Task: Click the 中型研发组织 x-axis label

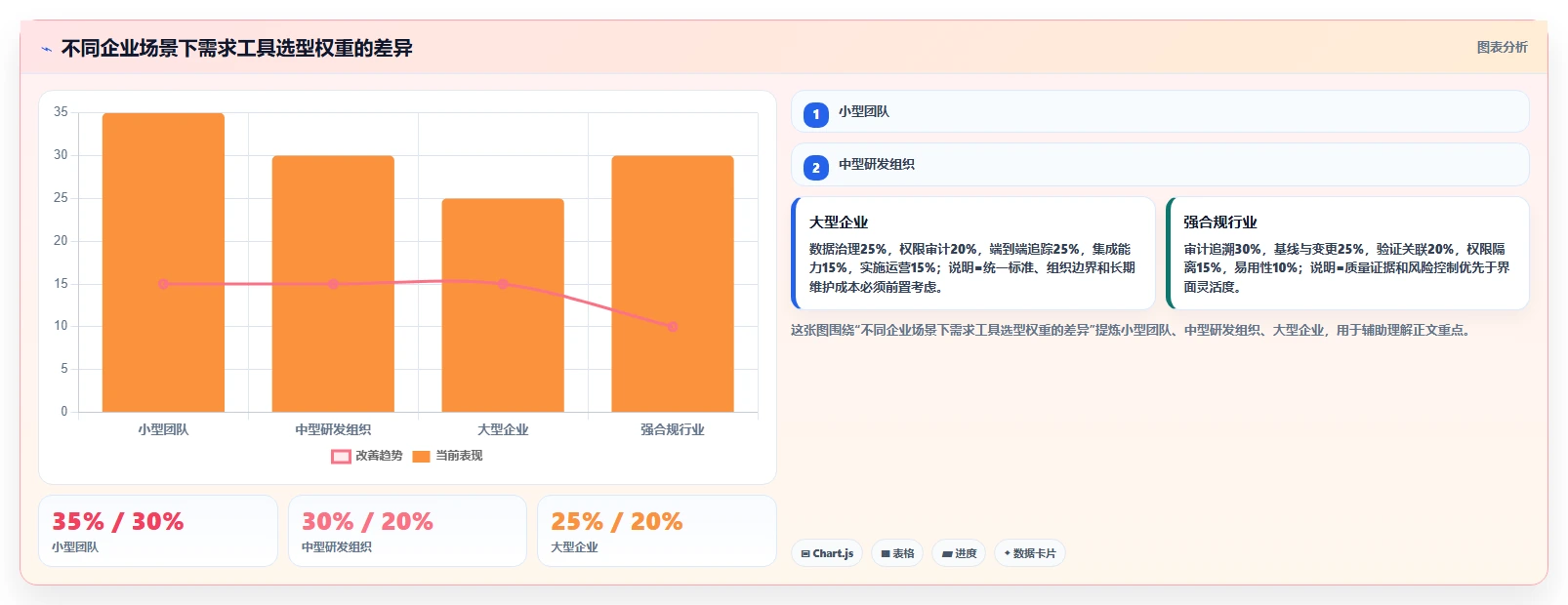Action: 333,429
